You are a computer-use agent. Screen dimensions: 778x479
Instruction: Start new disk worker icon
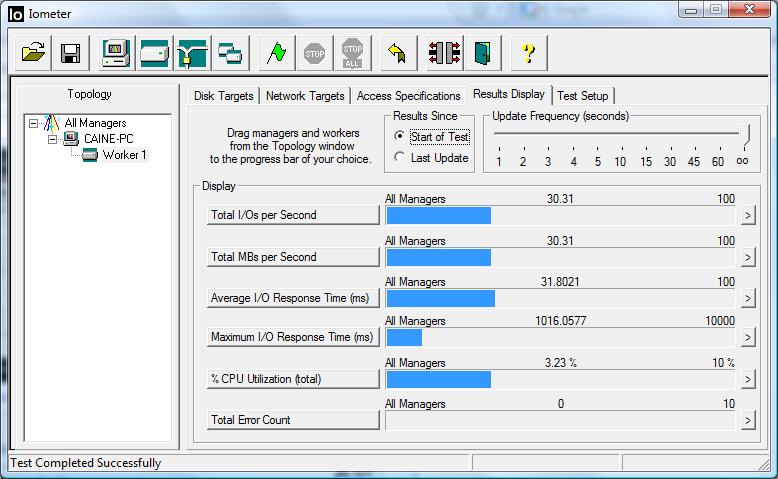pos(154,53)
